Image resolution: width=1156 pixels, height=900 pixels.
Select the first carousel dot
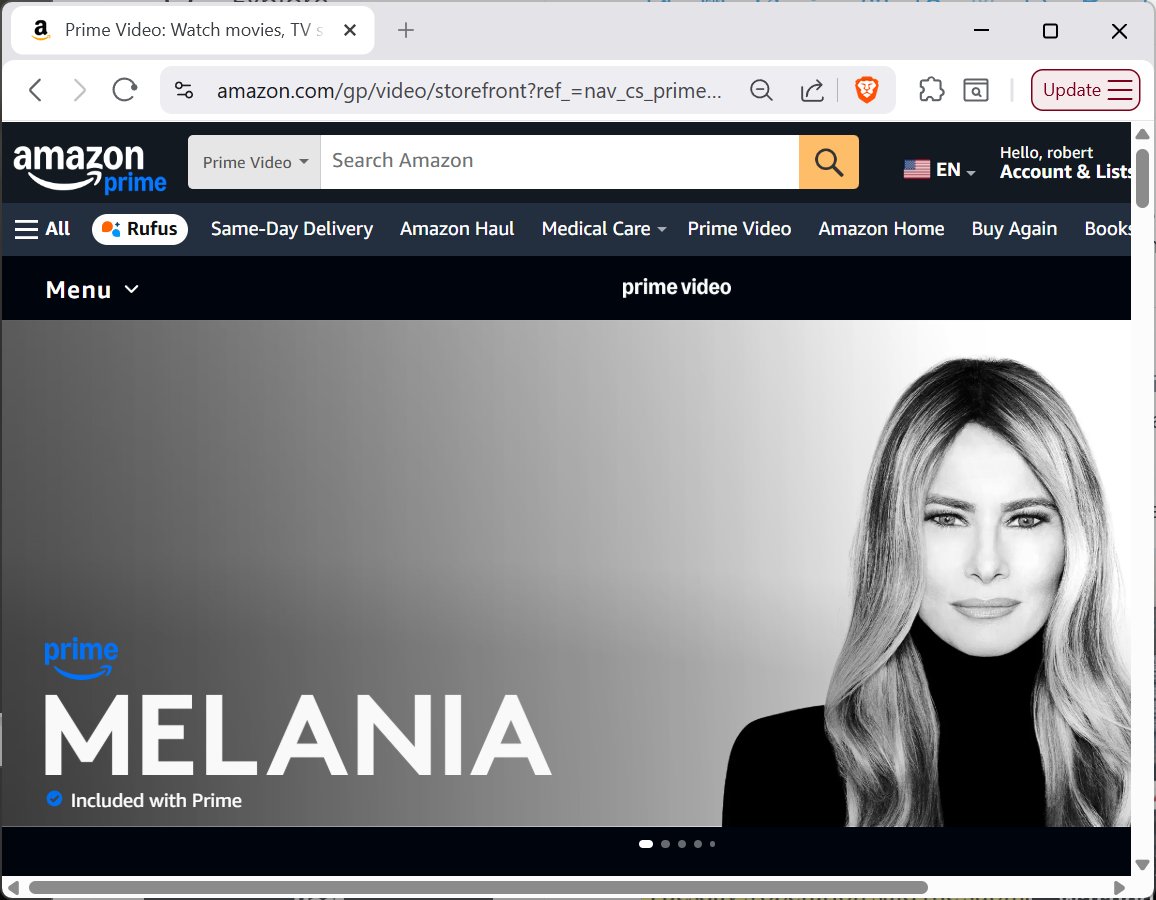click(x=646, y=844)
